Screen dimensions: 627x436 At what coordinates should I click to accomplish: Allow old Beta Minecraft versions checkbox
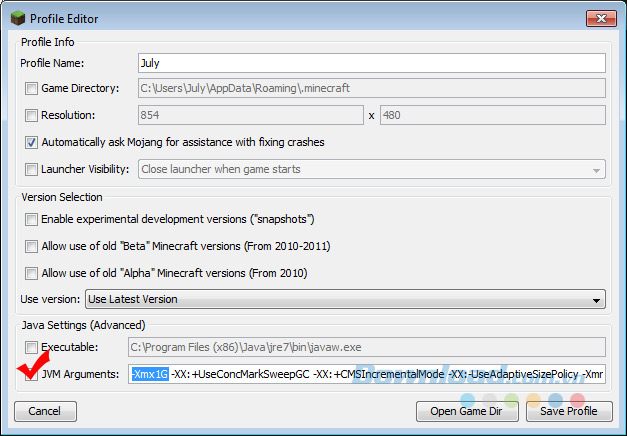coord(31,246)
